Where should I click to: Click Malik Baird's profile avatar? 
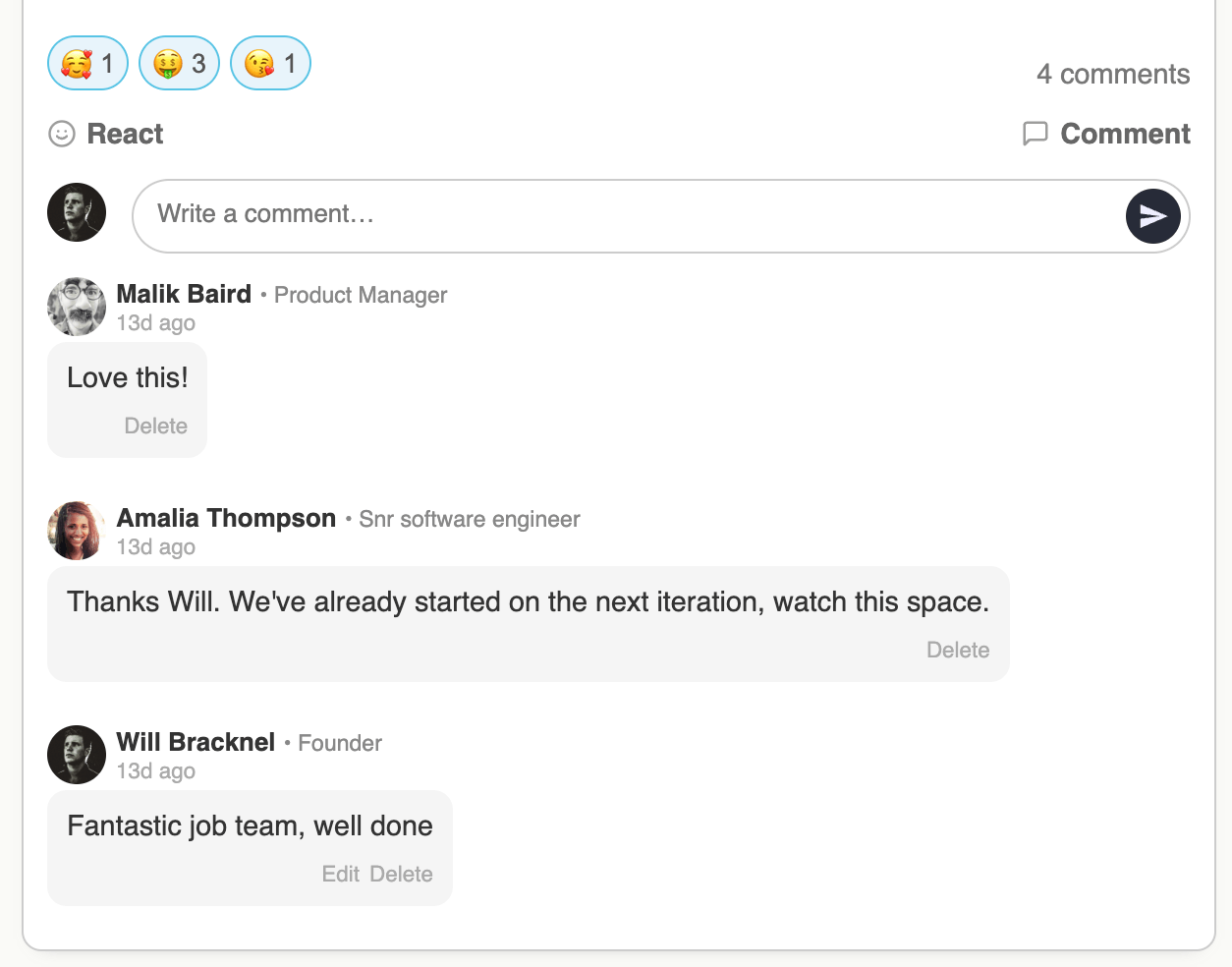tap(77, 307)
